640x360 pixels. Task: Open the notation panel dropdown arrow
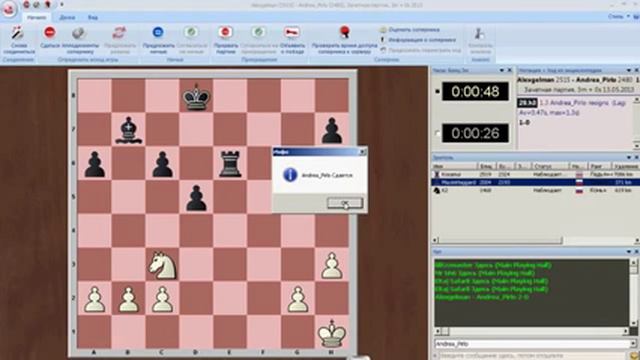pos(629,71)
